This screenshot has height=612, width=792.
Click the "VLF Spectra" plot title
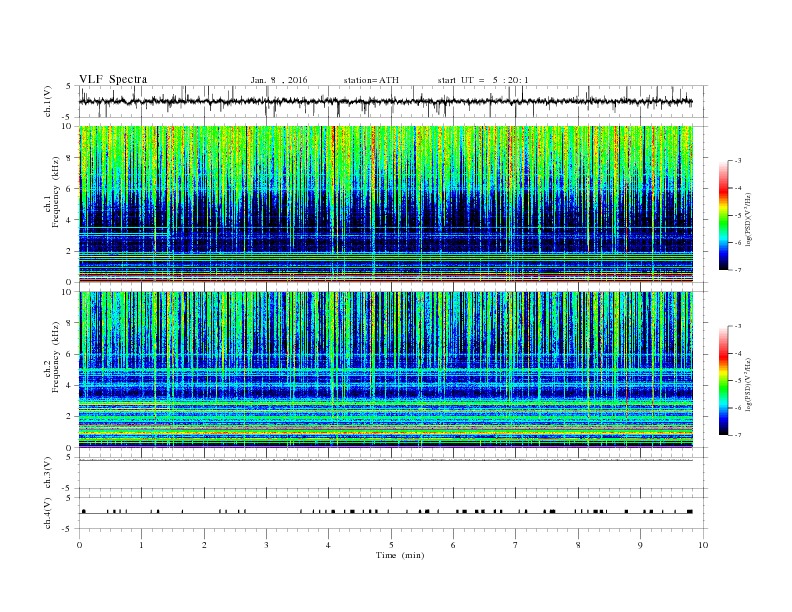click(113, 79)
